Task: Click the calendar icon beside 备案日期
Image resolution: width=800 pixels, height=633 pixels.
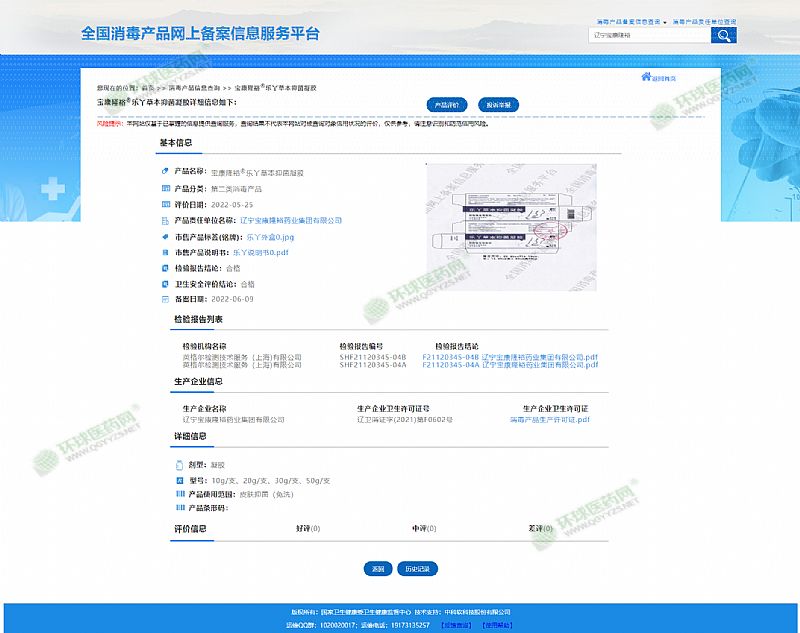Action: click(x=165, y=299)
